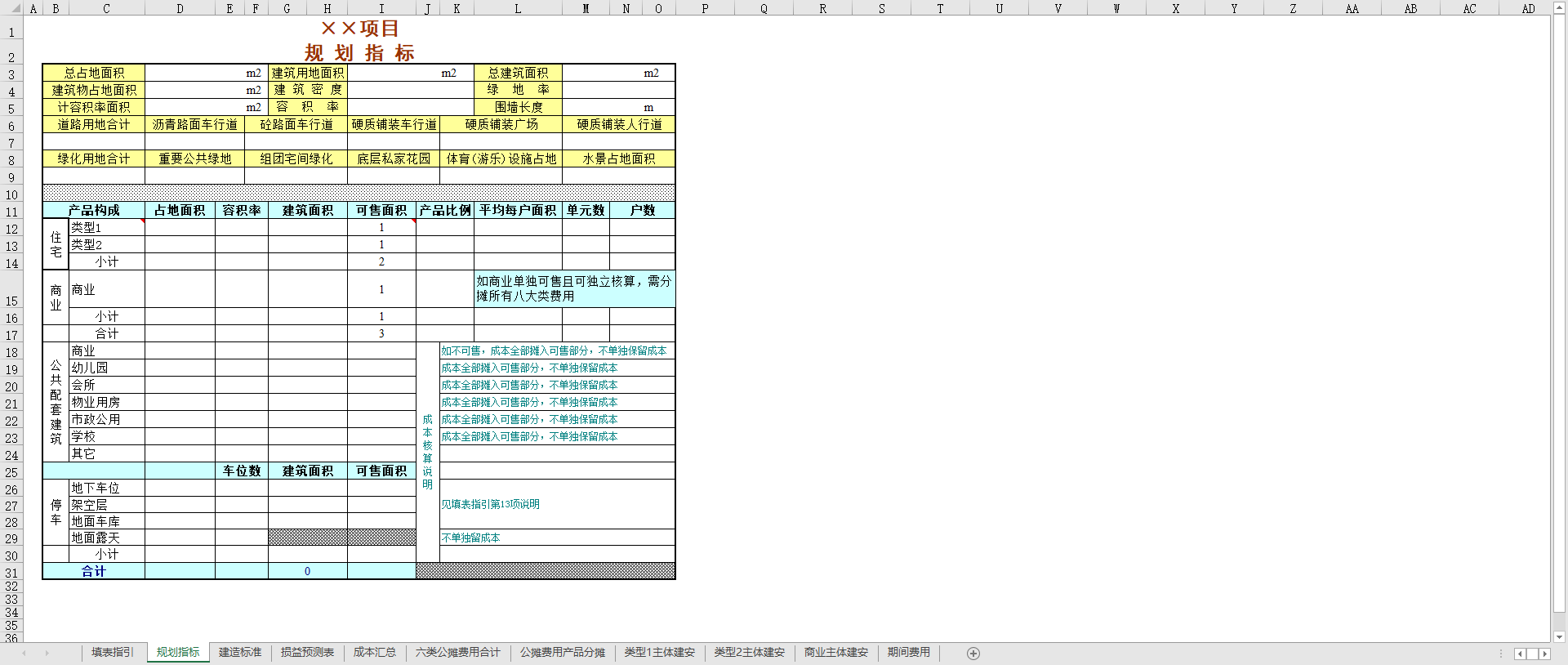The width and height of the screenshot is (1568, 665).
Task: Switch to the 六类公摊费用合计 sheet tab
Action: point(458,652)
